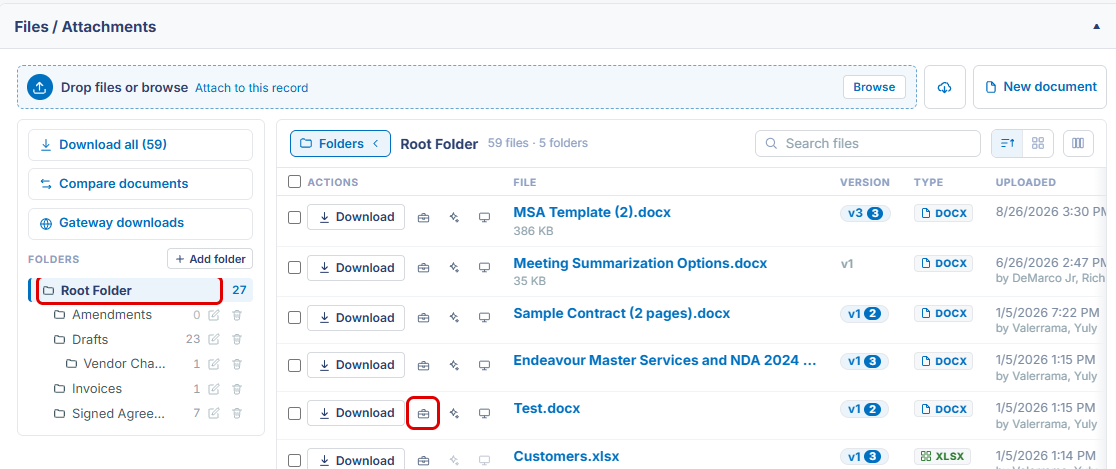1116x469 pixels.
Task: Select checkbox for Endeavour Master Services row
Action: point(295,365)
